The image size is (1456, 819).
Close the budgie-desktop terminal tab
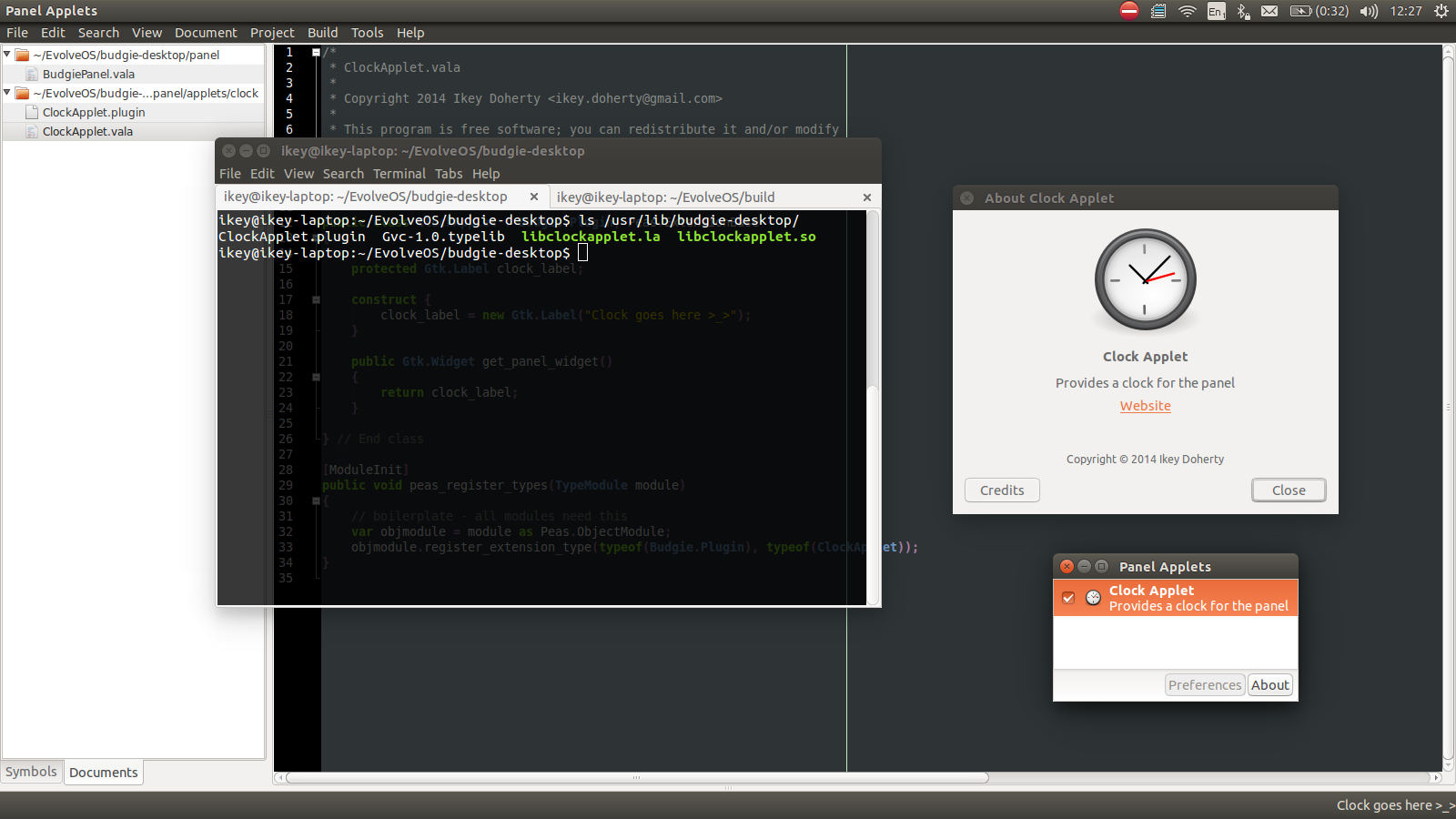534,197
